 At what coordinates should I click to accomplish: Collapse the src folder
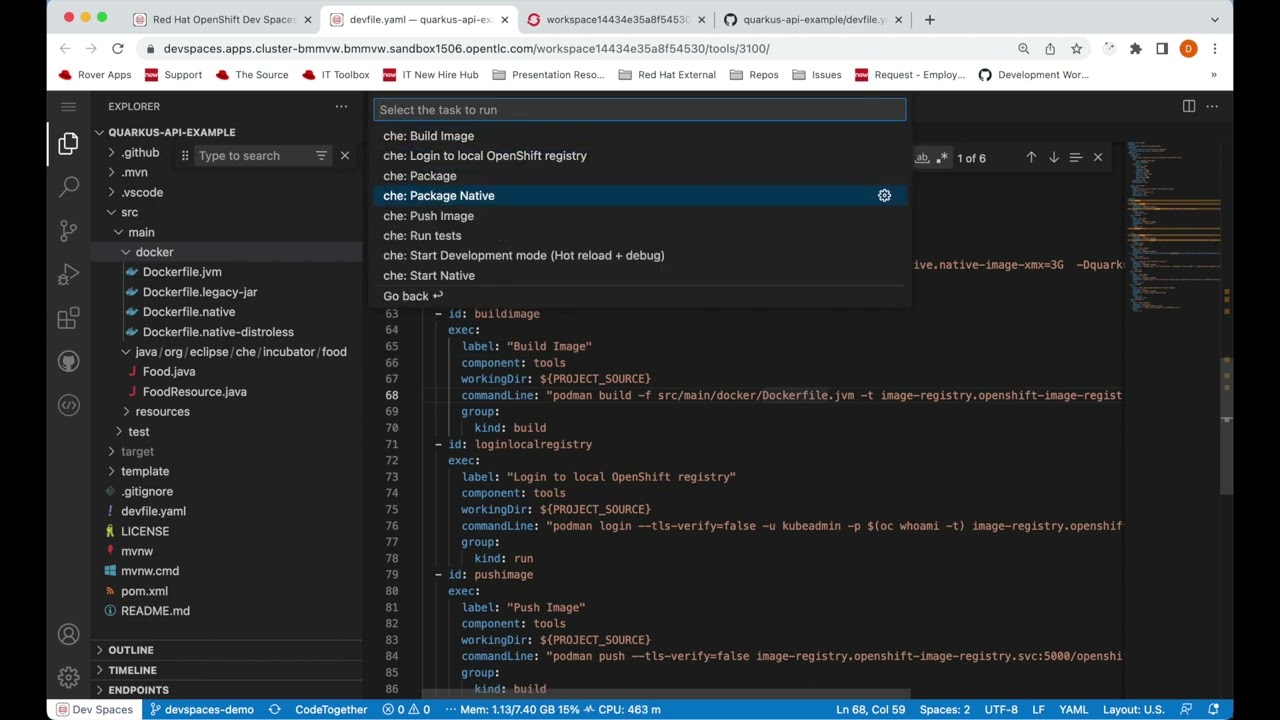click(130, 212)
